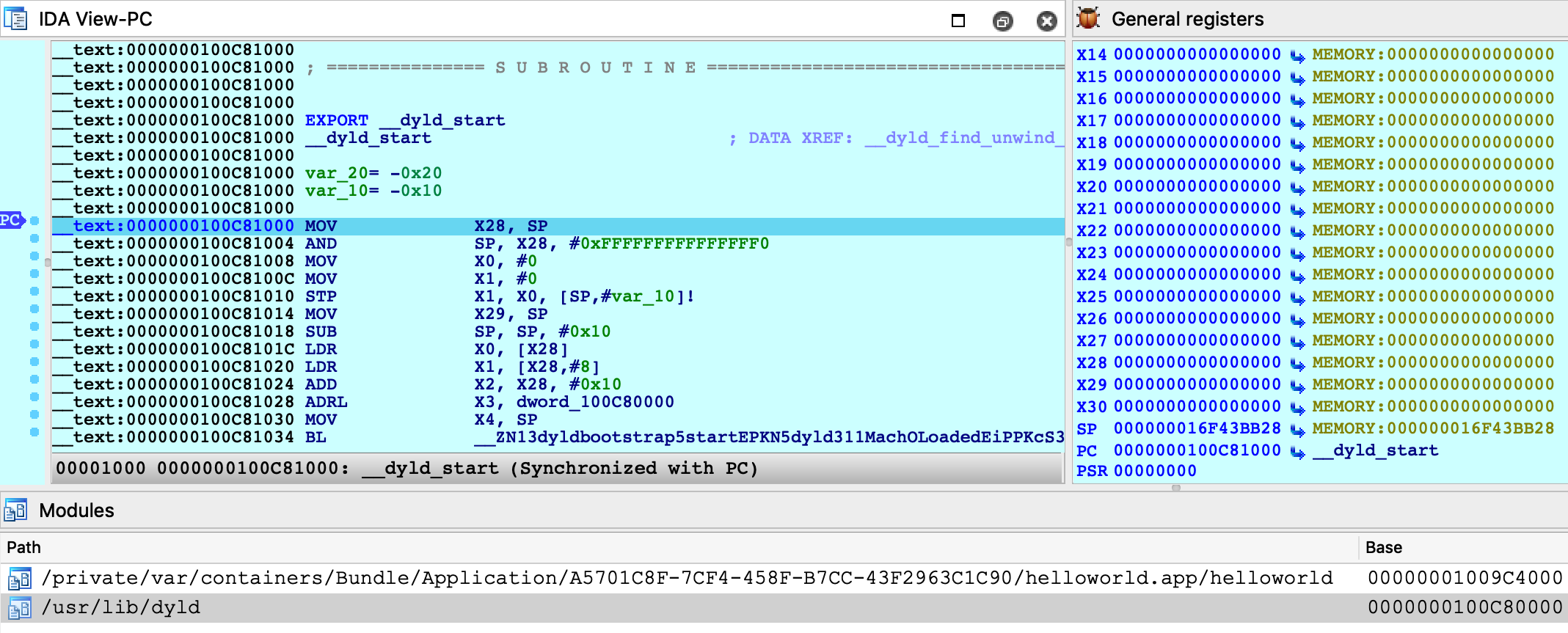The width and height of the screenshot is (1568, 633).
Task: Click the helloworld module file icon
Action: [19, 579]
